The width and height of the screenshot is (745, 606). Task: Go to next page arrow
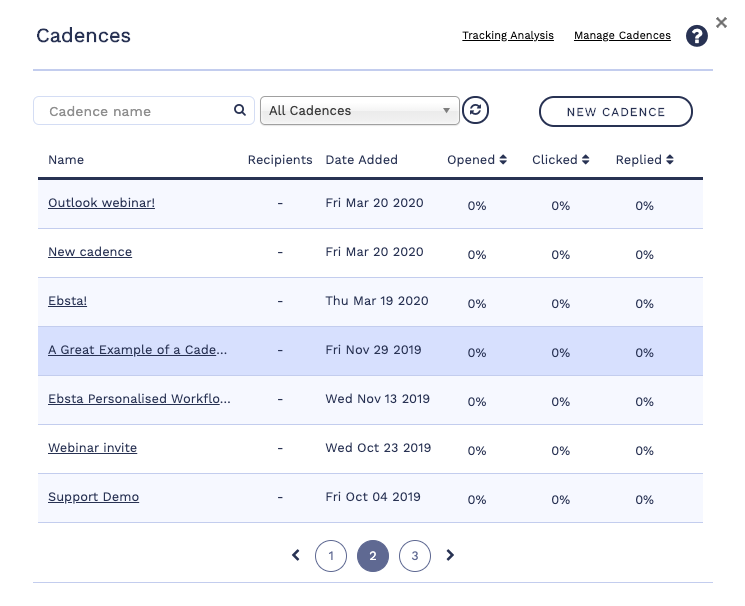[450, 555]
